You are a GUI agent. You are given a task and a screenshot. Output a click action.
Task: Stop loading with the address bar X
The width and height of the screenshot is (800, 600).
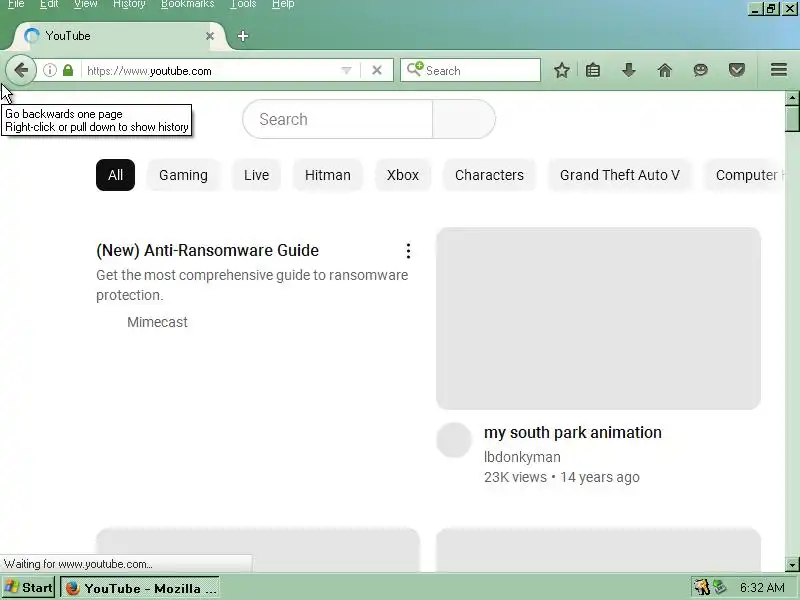(377, 70)
